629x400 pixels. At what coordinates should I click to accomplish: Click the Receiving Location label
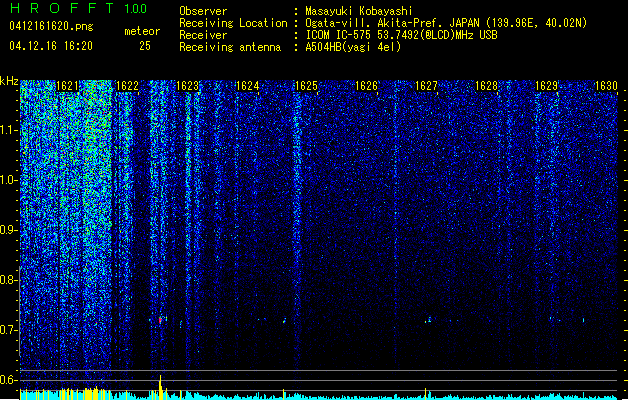pos(233,23)
